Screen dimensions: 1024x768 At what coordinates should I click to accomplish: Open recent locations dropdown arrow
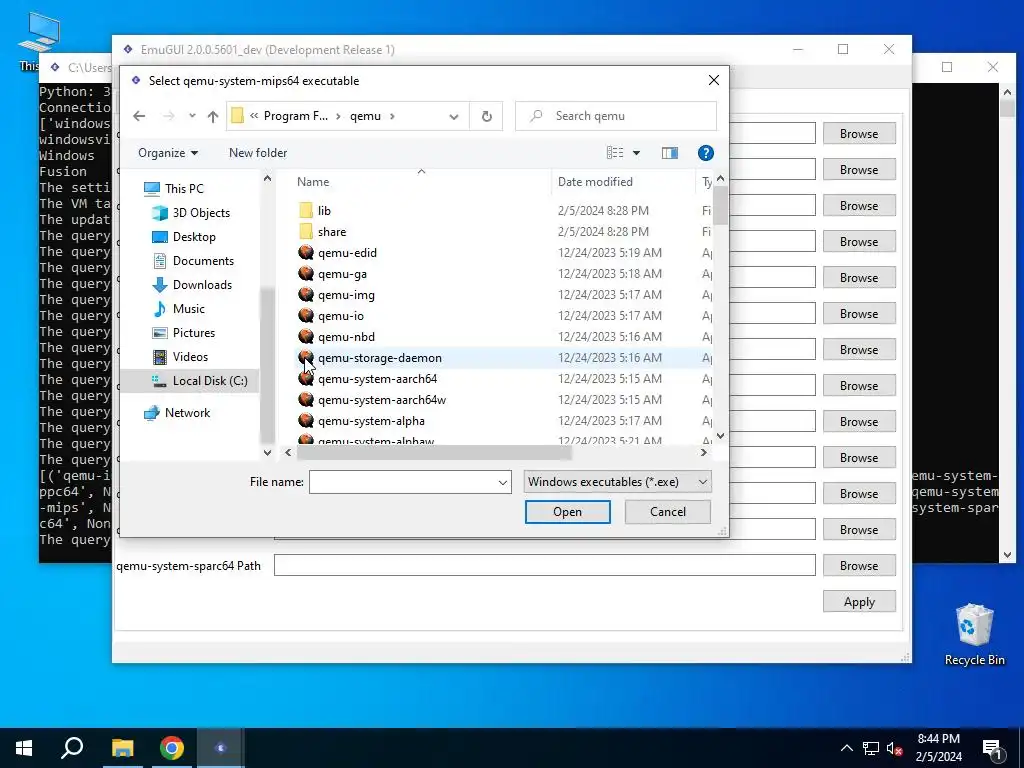coord(192,116)
